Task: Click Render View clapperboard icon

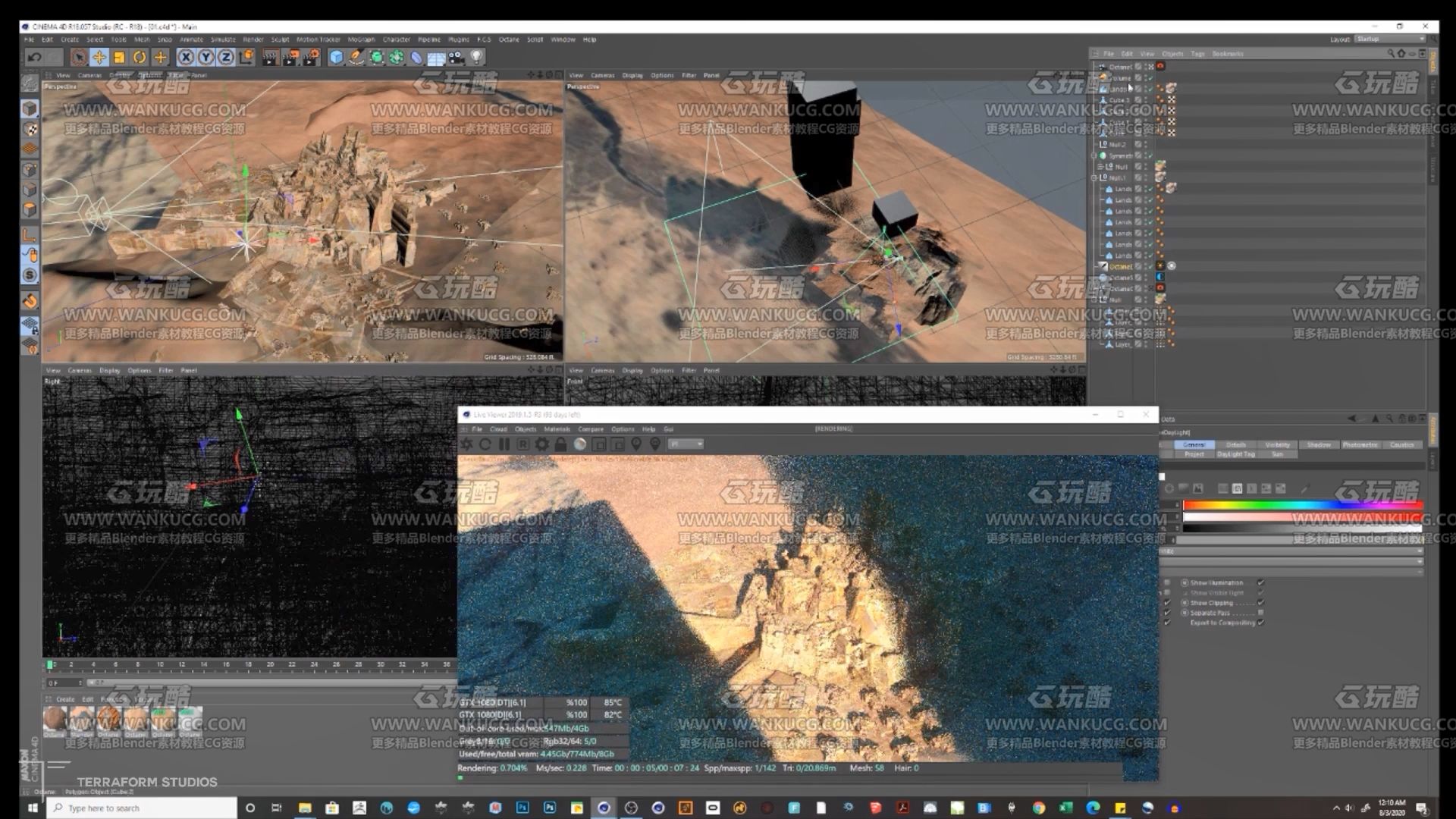Action: 270,57
